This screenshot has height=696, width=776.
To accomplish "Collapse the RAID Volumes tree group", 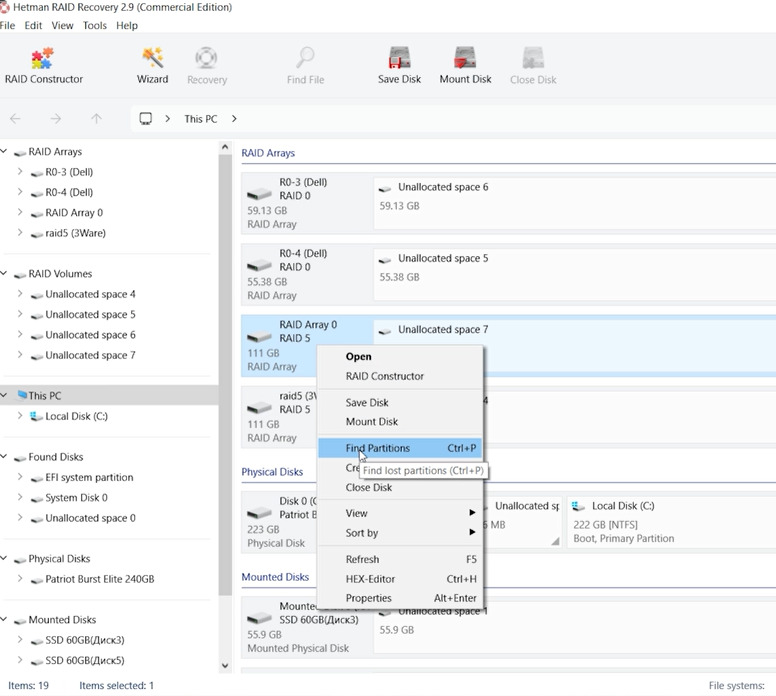I will point(4,273).
